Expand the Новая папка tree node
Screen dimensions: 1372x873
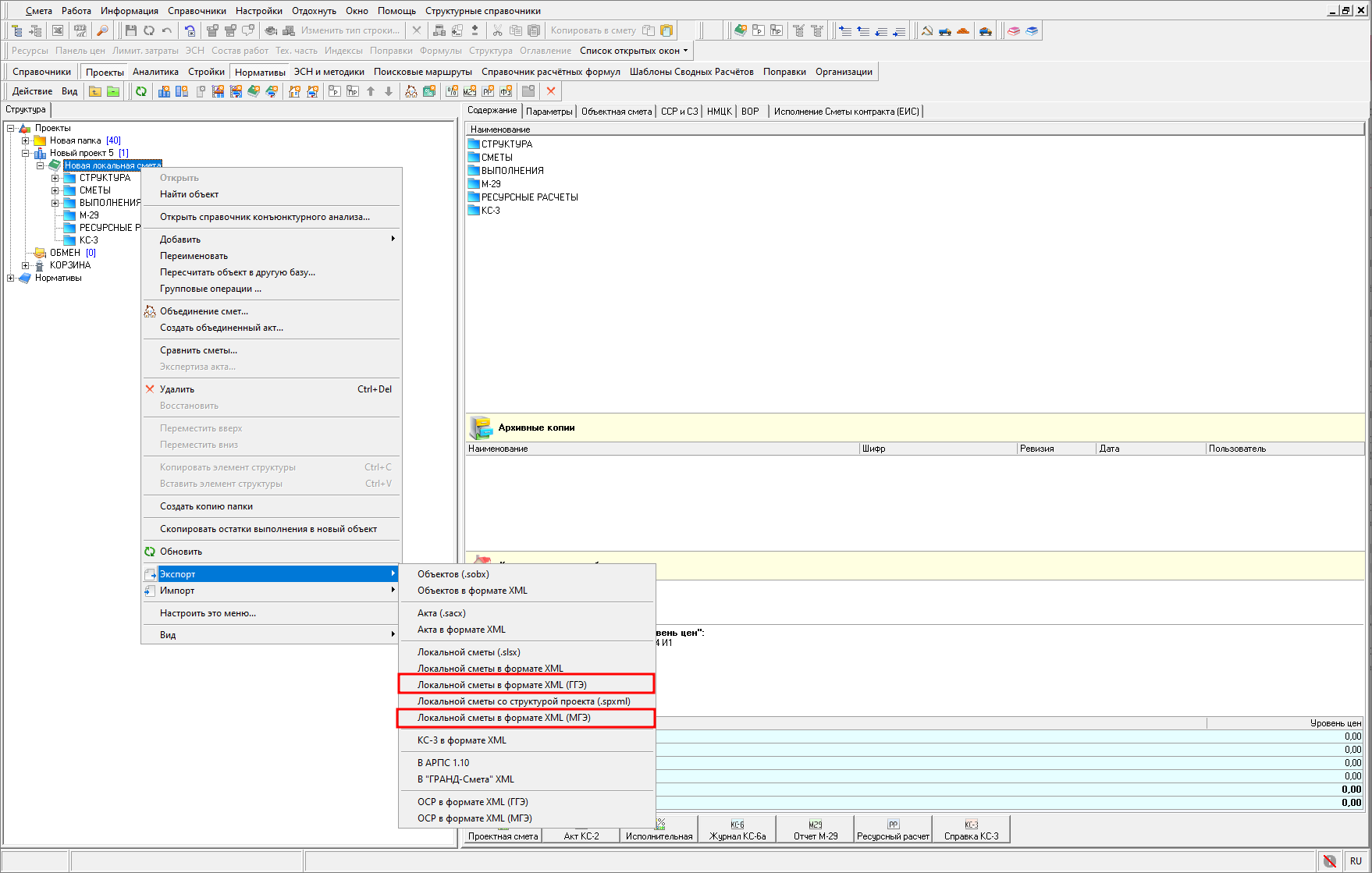coord(26,140)
